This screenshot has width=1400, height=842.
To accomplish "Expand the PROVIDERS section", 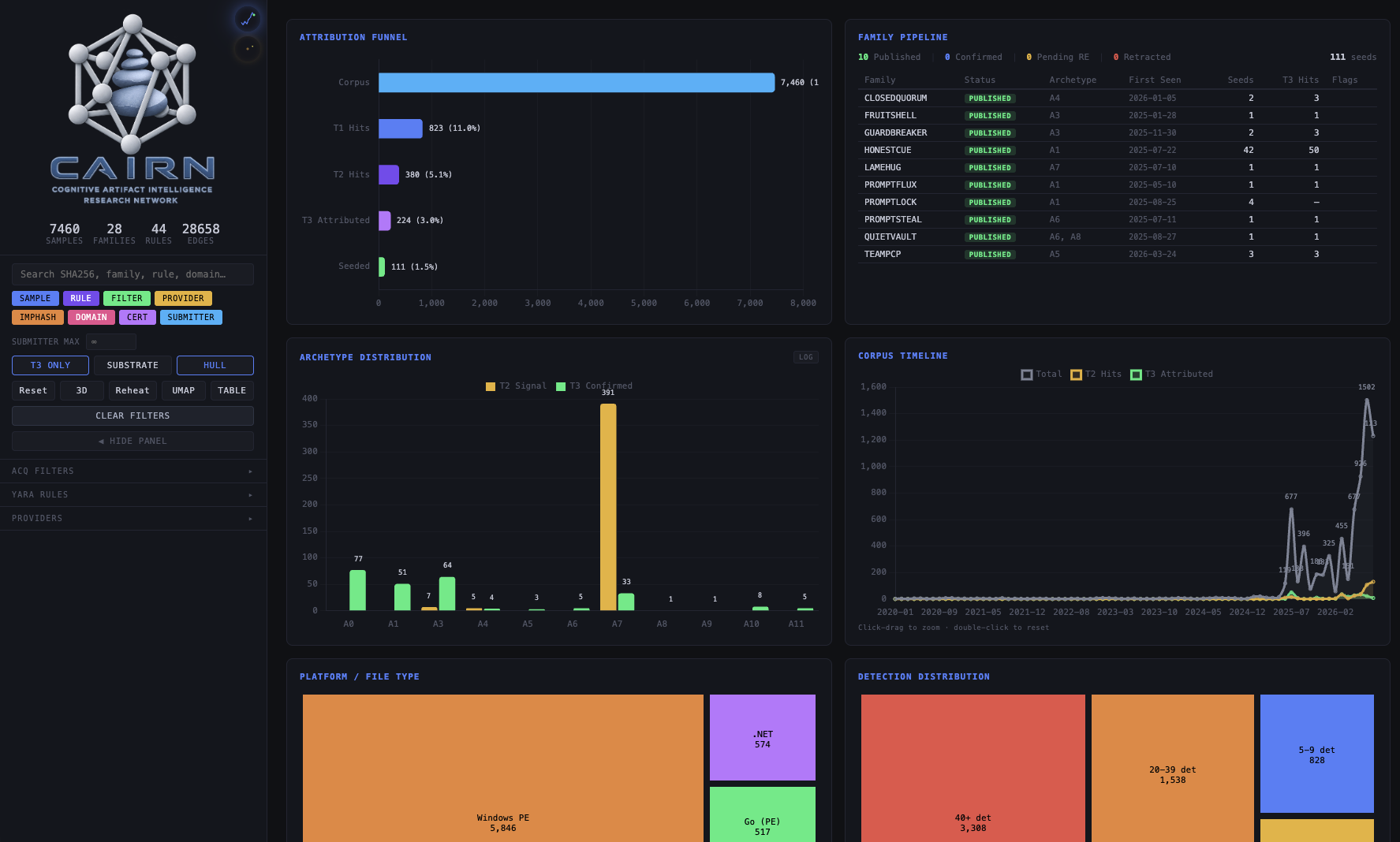I will point(133,519).
